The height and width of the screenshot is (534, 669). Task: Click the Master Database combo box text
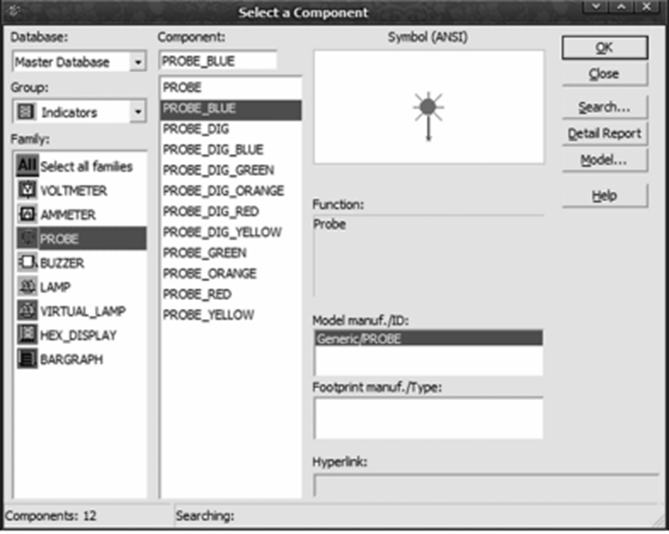click(62, 62)
